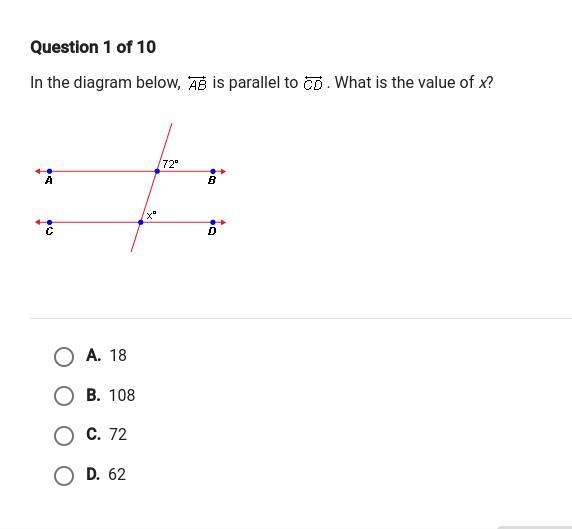Click blue point B on the diagram
The image size is (572, 529).
pos(213,171)
